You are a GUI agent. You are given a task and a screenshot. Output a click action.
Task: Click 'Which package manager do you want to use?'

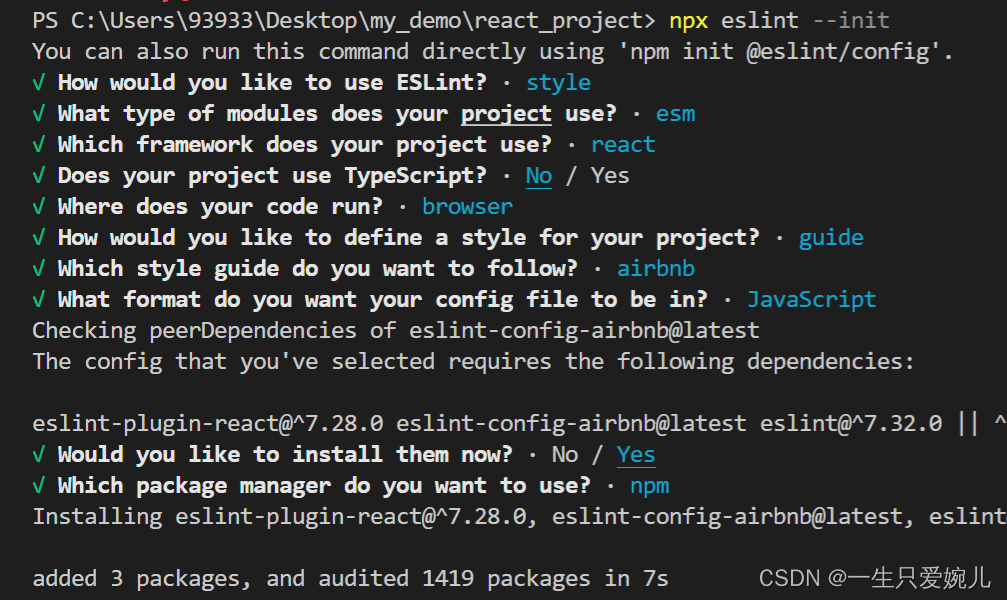click(x=324, y=486)
